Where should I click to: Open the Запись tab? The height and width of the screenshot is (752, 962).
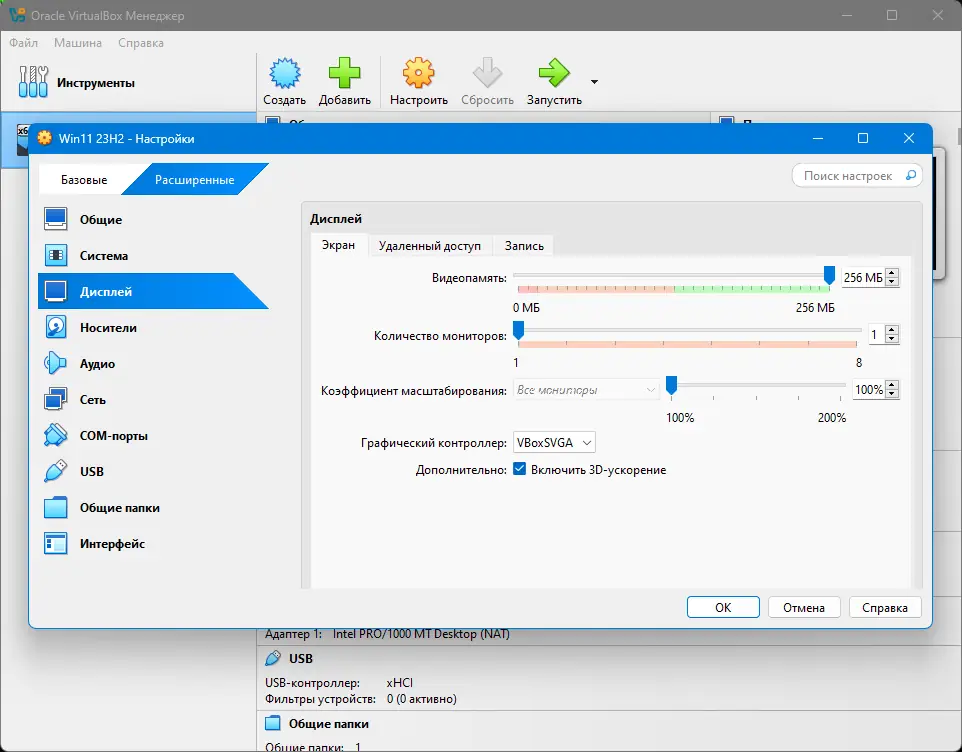point(524,246)
